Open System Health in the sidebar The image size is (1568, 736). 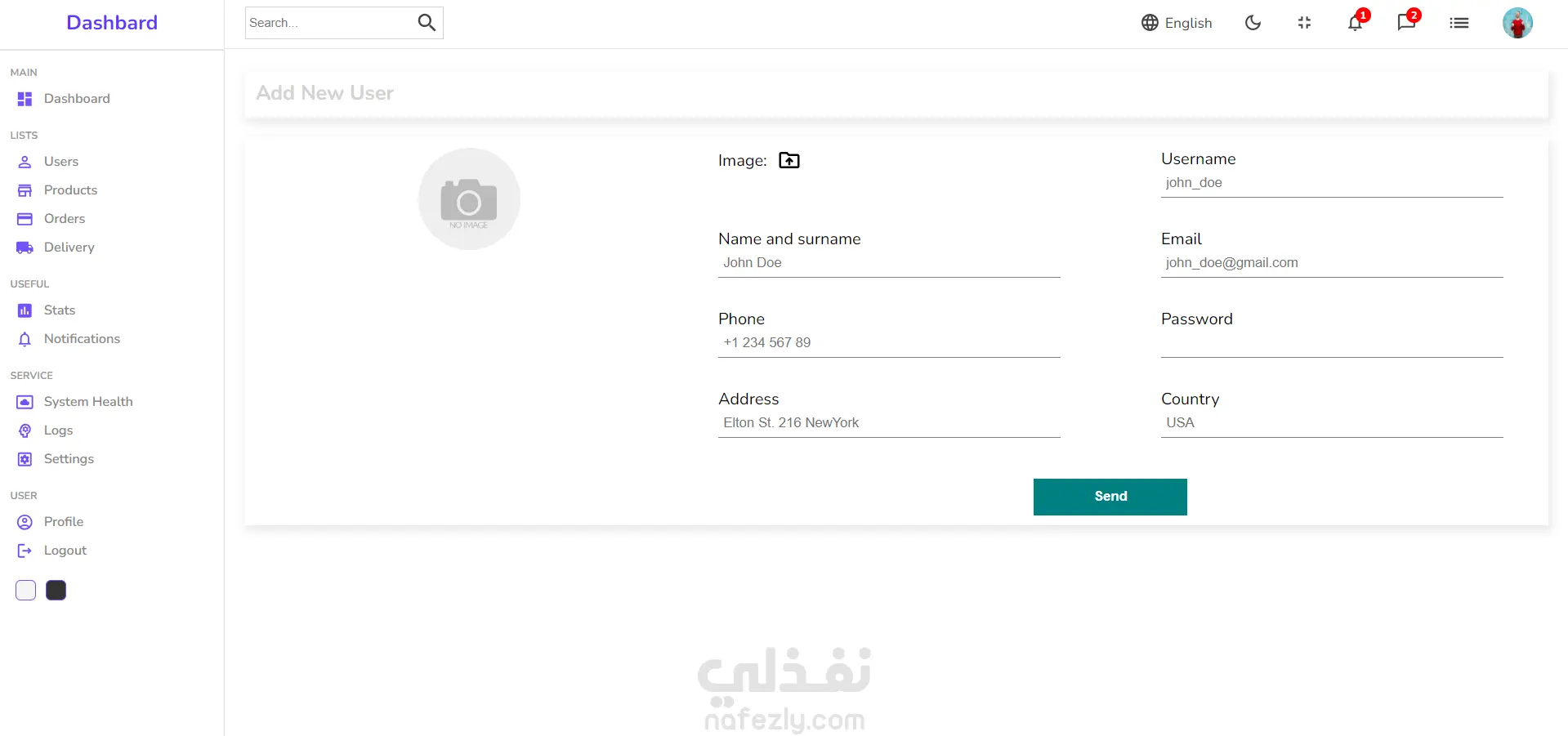tap(88, 402)
